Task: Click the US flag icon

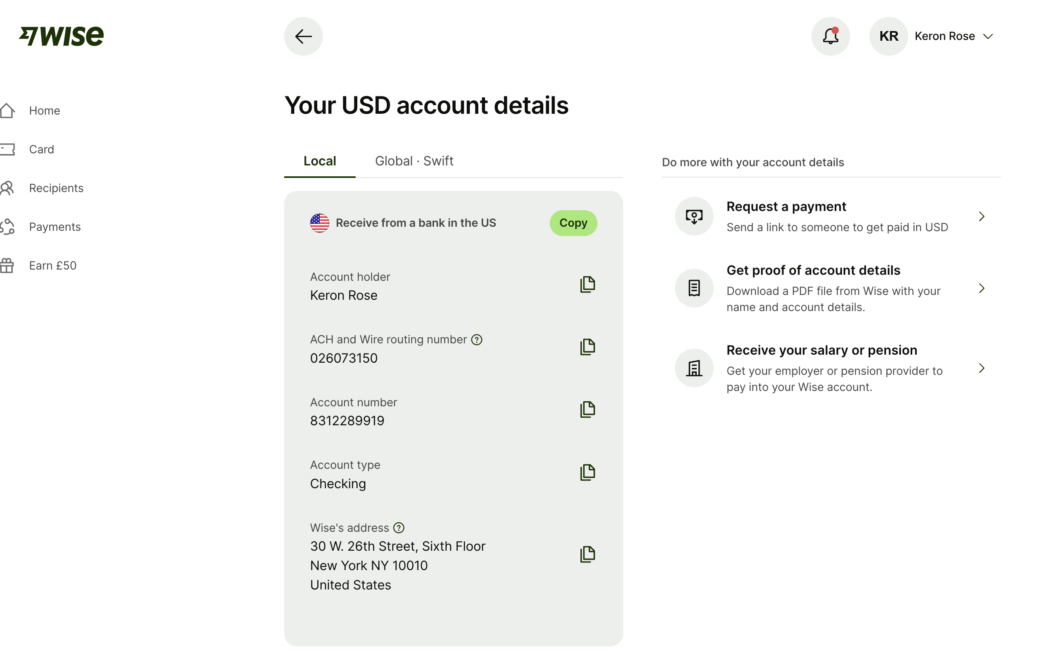Action: (319, 223)
